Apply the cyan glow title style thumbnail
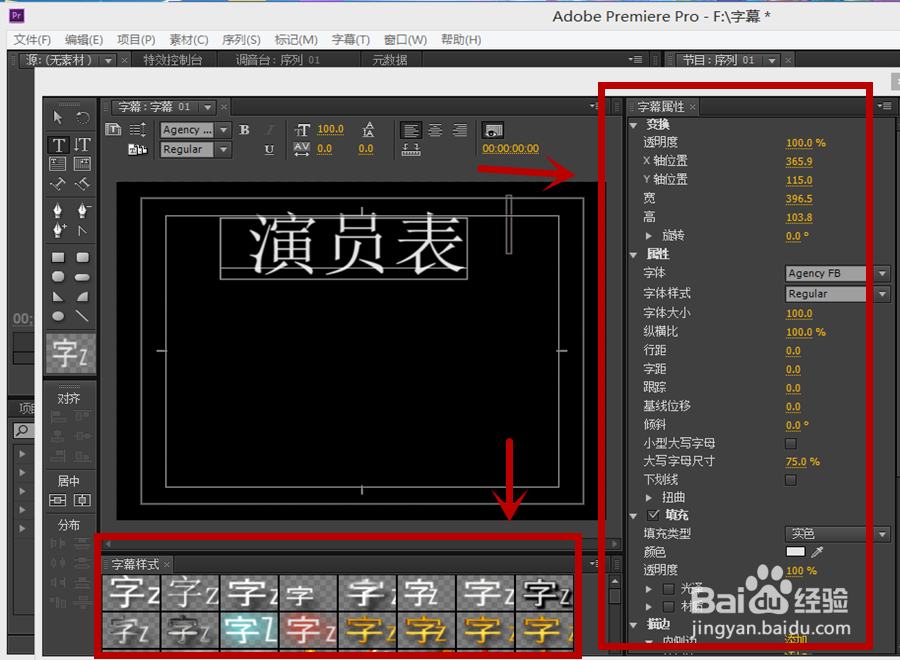 [x=249, y=630]
